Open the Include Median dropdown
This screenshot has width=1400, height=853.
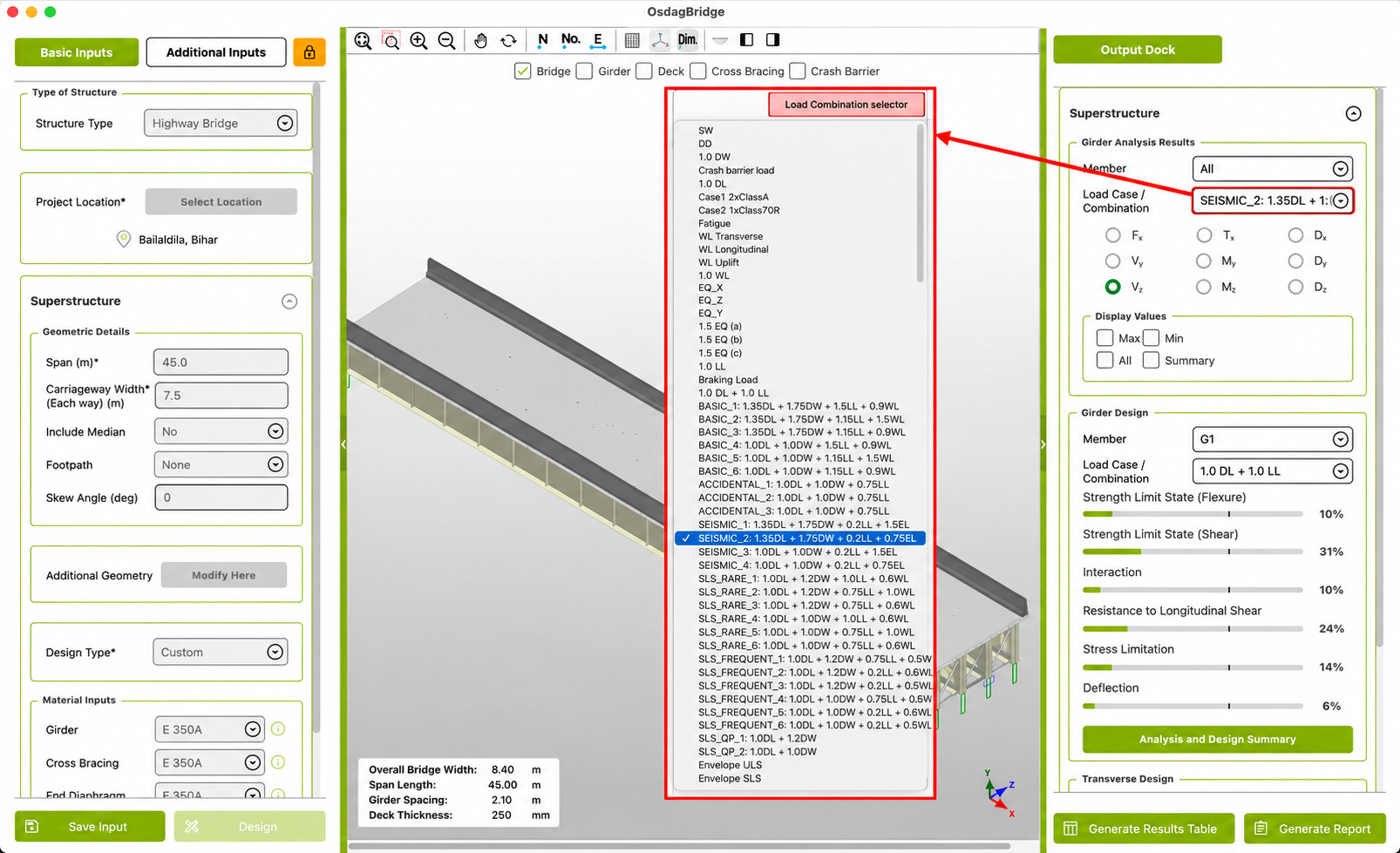pyautogui.click(x=221, y=431)
